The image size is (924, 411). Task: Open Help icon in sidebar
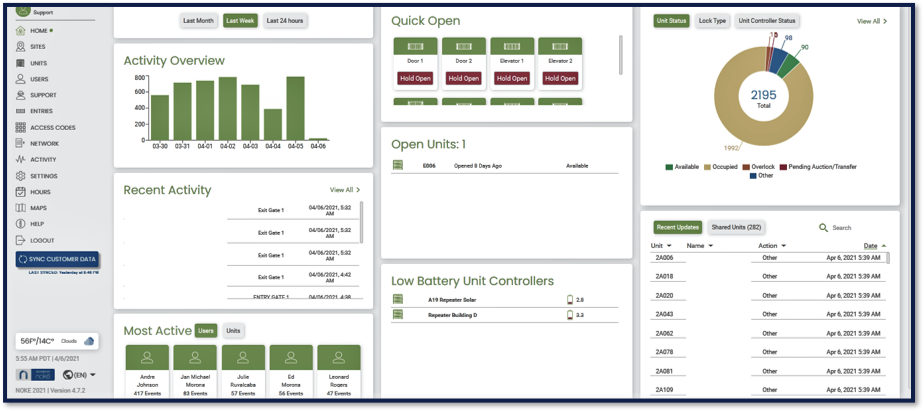21,224
